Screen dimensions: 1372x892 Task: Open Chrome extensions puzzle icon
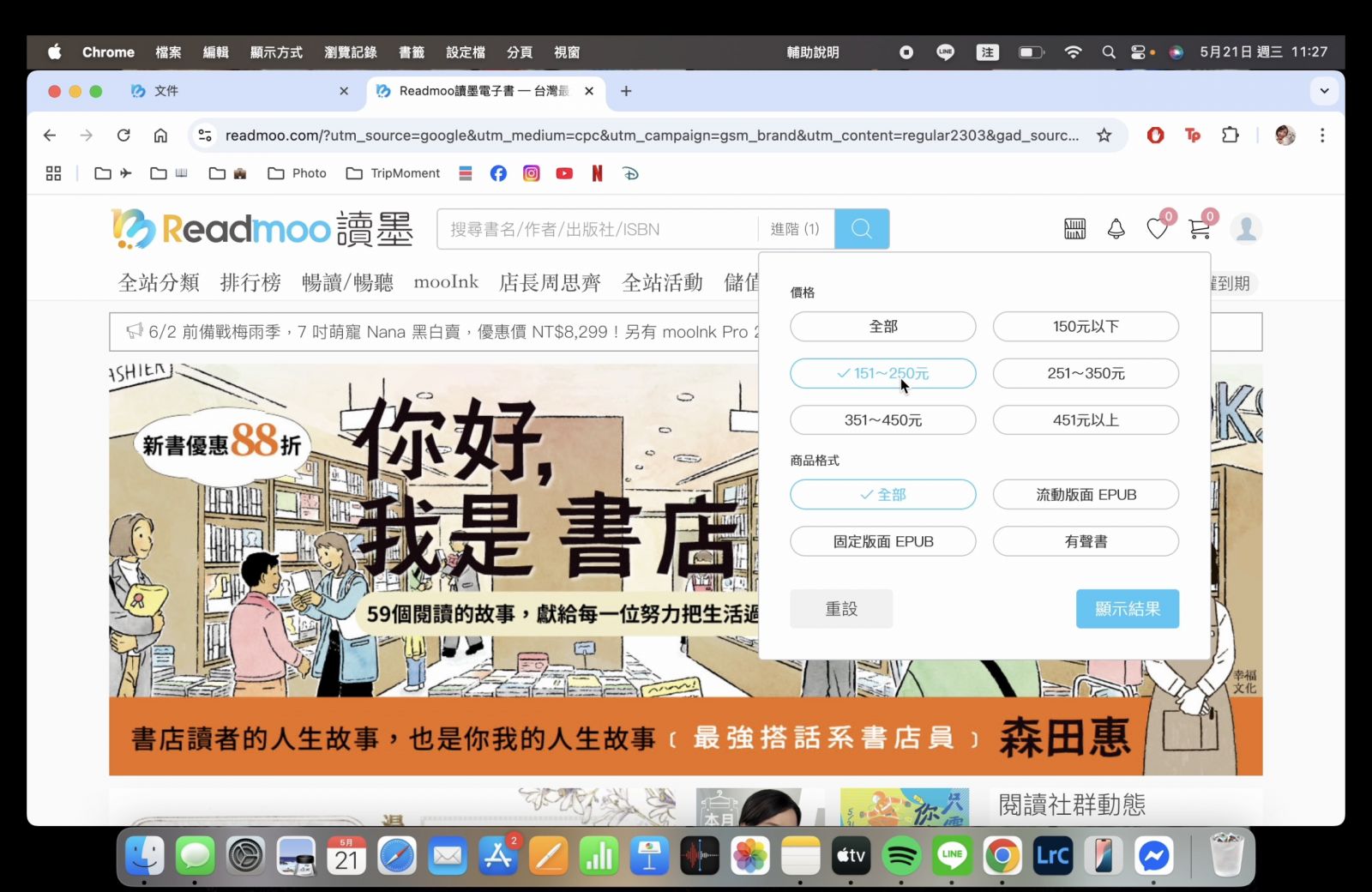click(1231, 136)
